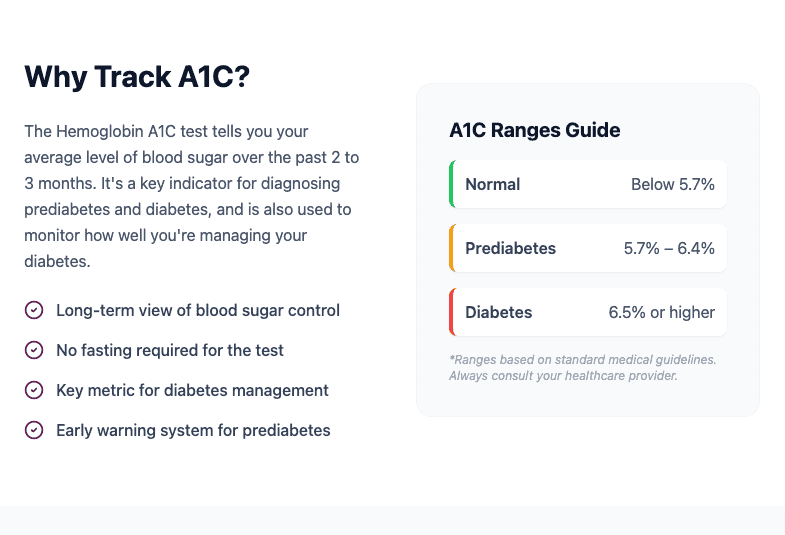Click the "5.7% – 6.4%" value
Image resolution: width=785 pixels, height=535 pixels.
[x=669, y=248]
